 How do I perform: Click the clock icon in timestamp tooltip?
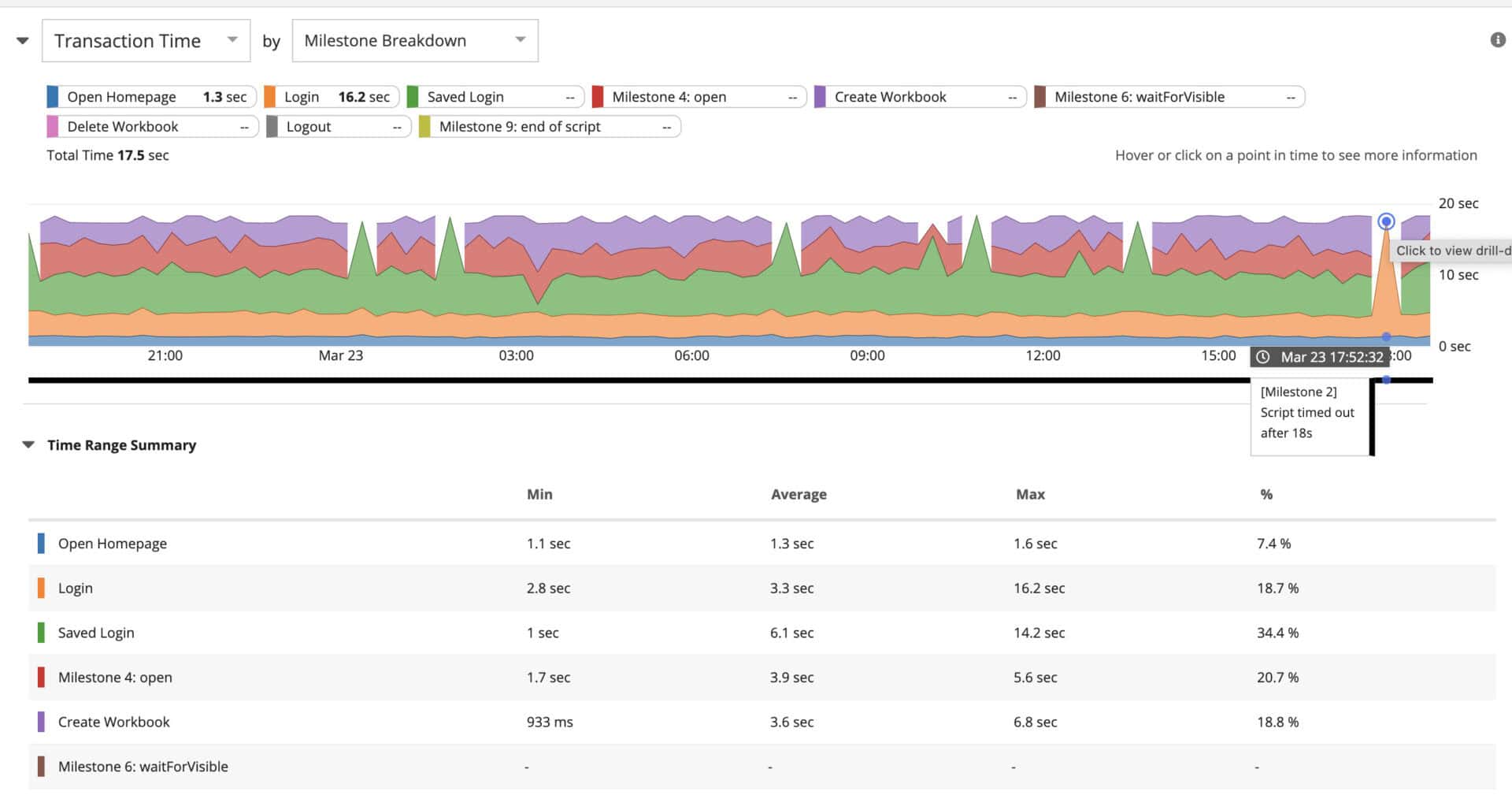coord(1262,357)
